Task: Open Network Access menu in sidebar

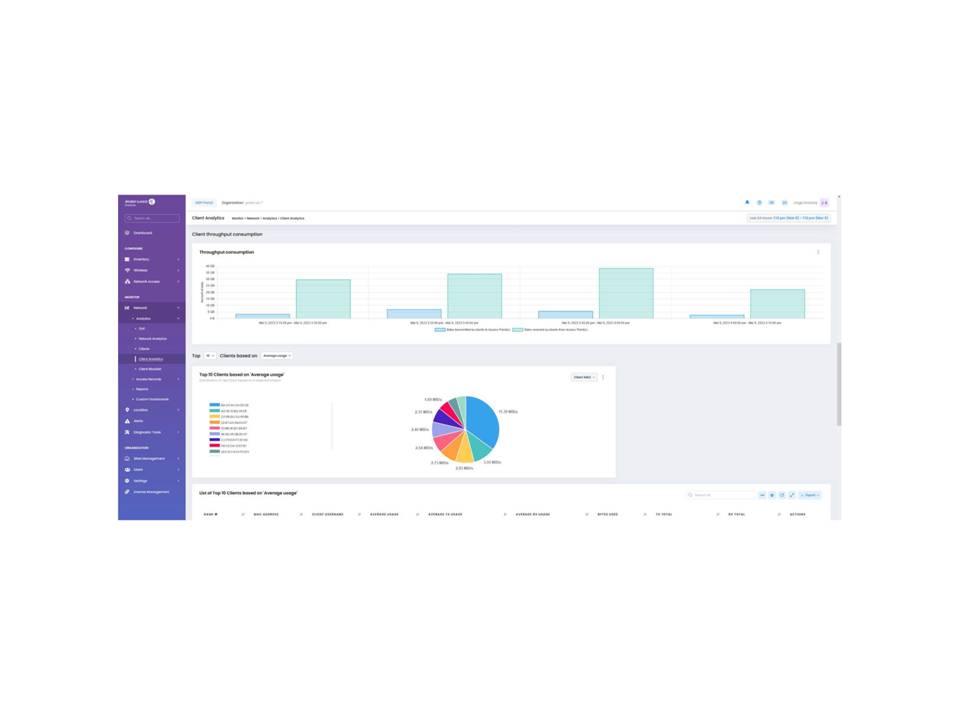Action: pos(146,281)
